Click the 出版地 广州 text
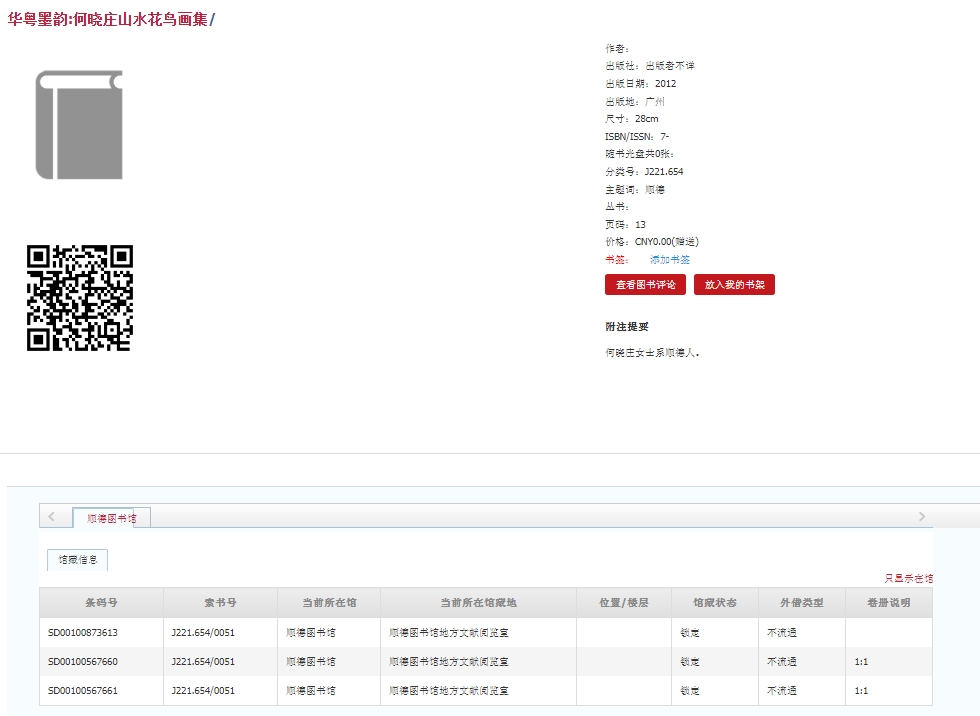Image resolution: width=980 pixels, height=716 pixels. tap(635, 101)
